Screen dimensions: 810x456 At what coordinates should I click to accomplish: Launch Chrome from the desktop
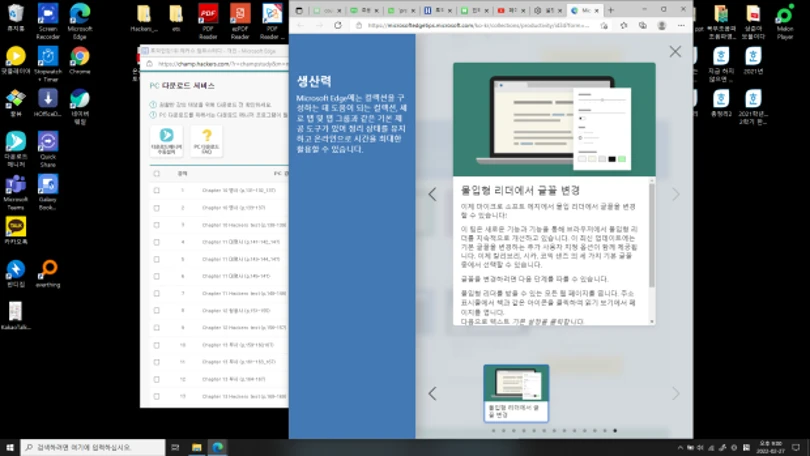click(x=80, y=60)
